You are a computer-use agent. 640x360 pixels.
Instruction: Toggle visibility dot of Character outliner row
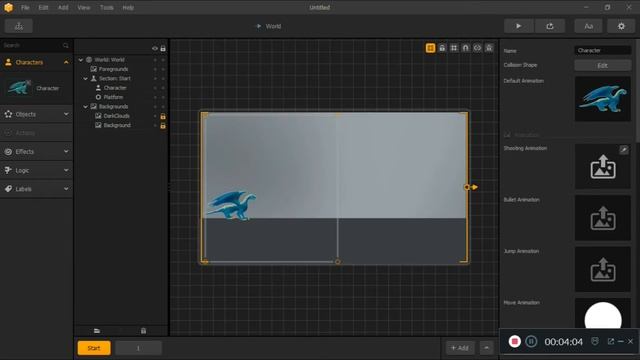click(155, 88)
